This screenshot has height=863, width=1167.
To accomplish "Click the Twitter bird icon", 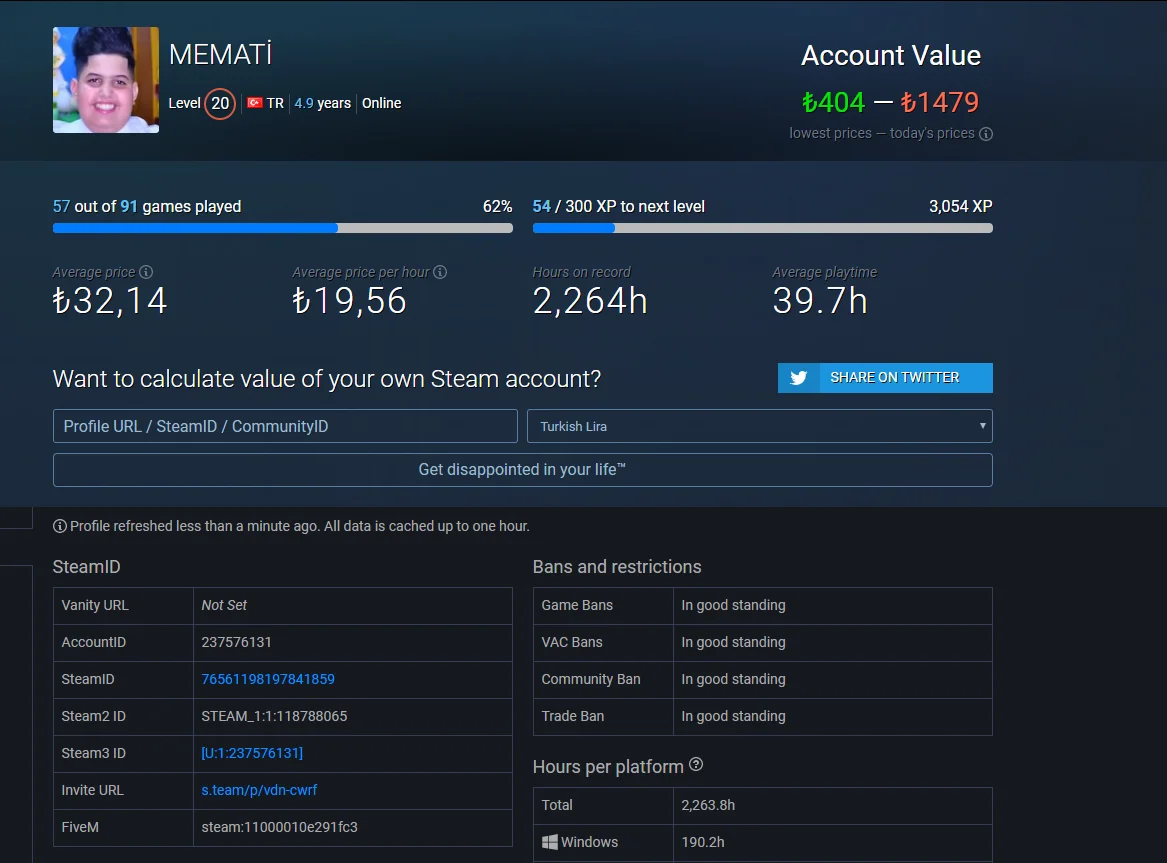I will click(x=799, y=378).
